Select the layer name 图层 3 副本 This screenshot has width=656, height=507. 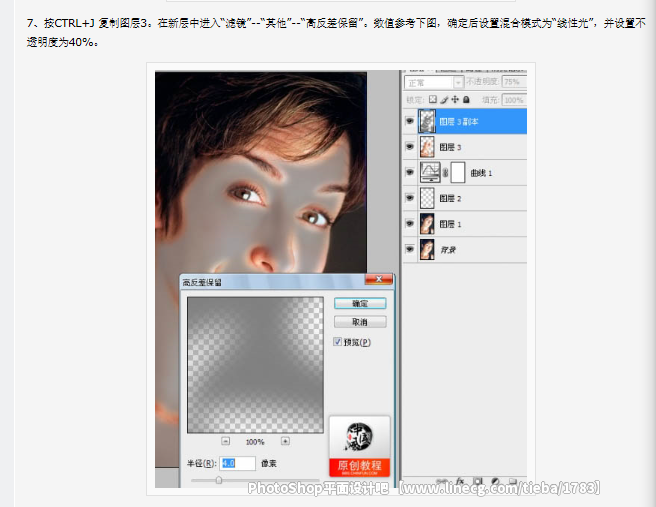pos(459,122)
